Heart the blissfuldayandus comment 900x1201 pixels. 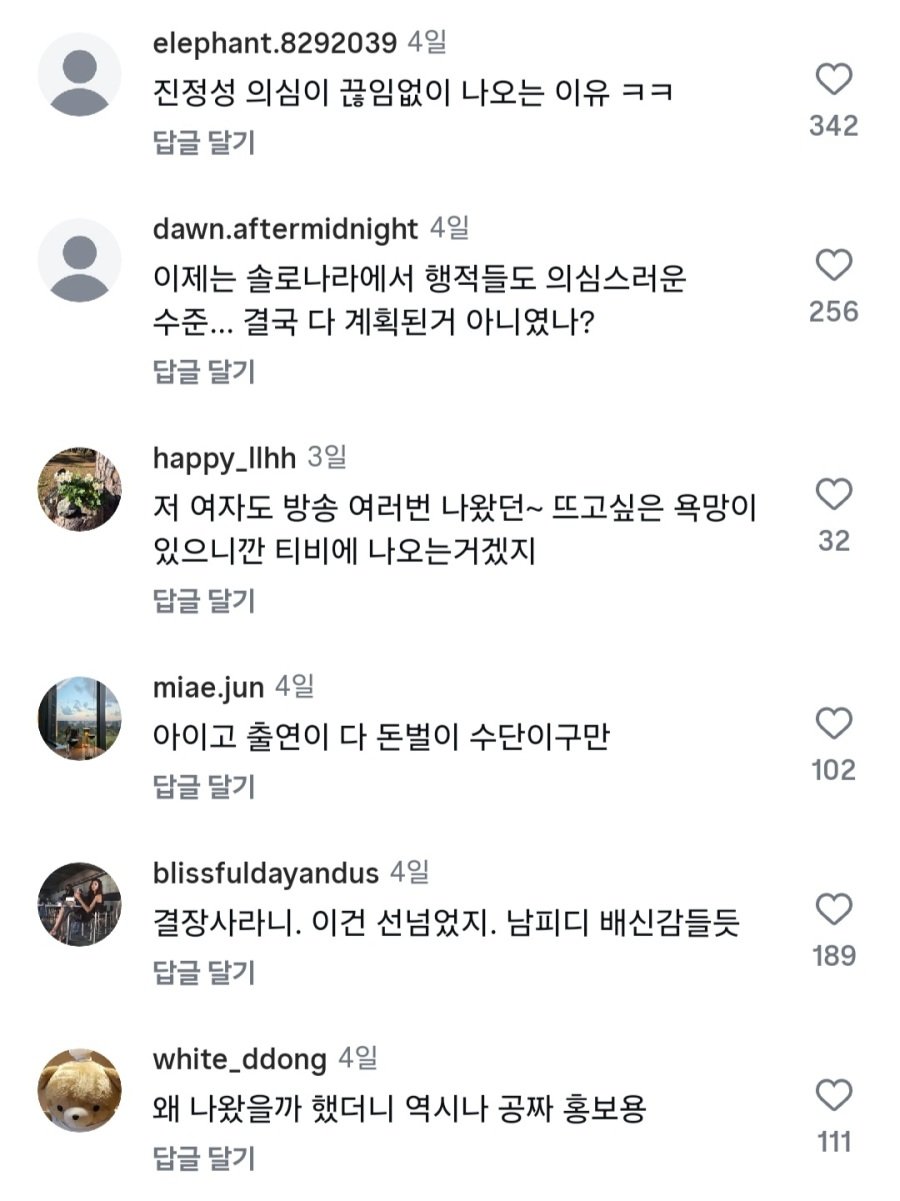click(834, 910)
